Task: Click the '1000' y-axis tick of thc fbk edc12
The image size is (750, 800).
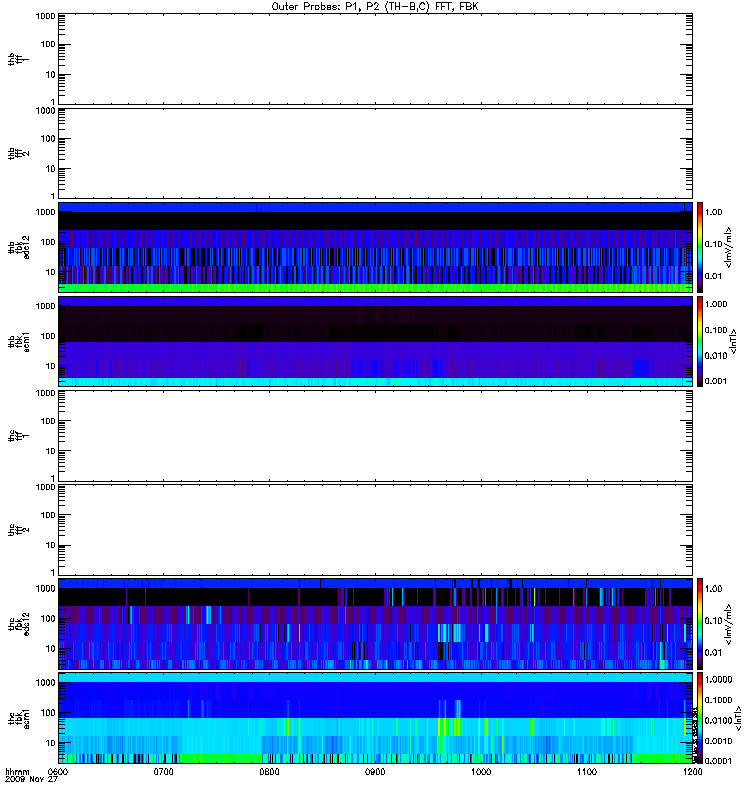Action: (46, 588)
